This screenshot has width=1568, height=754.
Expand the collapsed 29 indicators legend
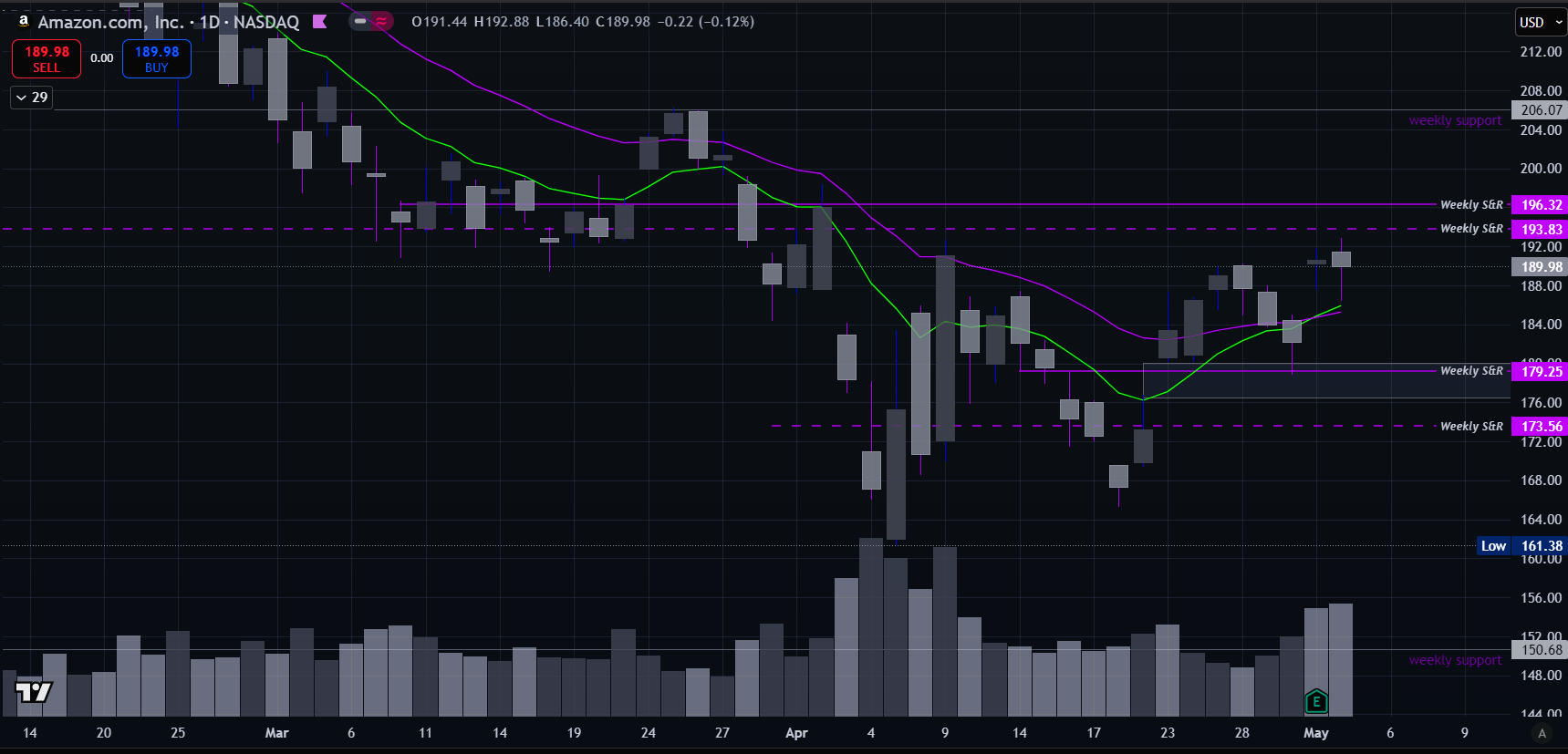pyautogui.click(x=32, y=98)
